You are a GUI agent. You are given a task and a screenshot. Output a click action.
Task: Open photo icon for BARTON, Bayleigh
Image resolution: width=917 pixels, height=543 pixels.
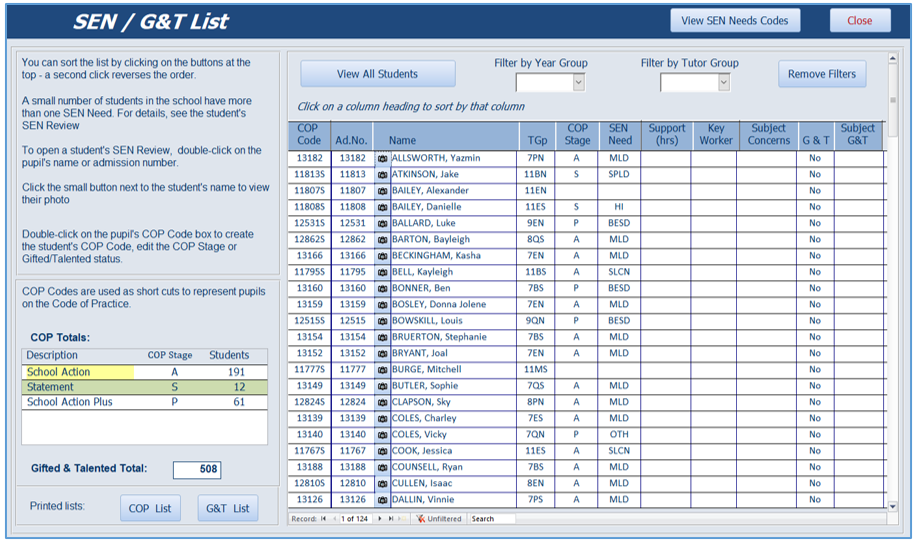click(382, 240)
